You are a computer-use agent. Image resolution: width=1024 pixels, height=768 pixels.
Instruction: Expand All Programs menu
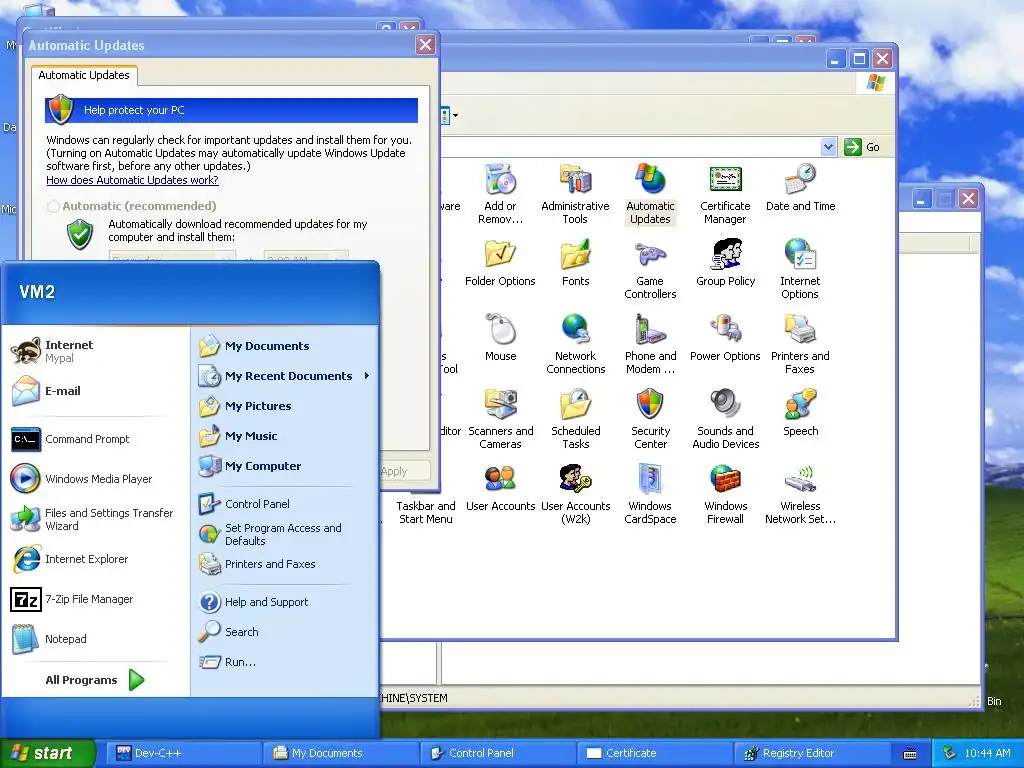[95, 680]
